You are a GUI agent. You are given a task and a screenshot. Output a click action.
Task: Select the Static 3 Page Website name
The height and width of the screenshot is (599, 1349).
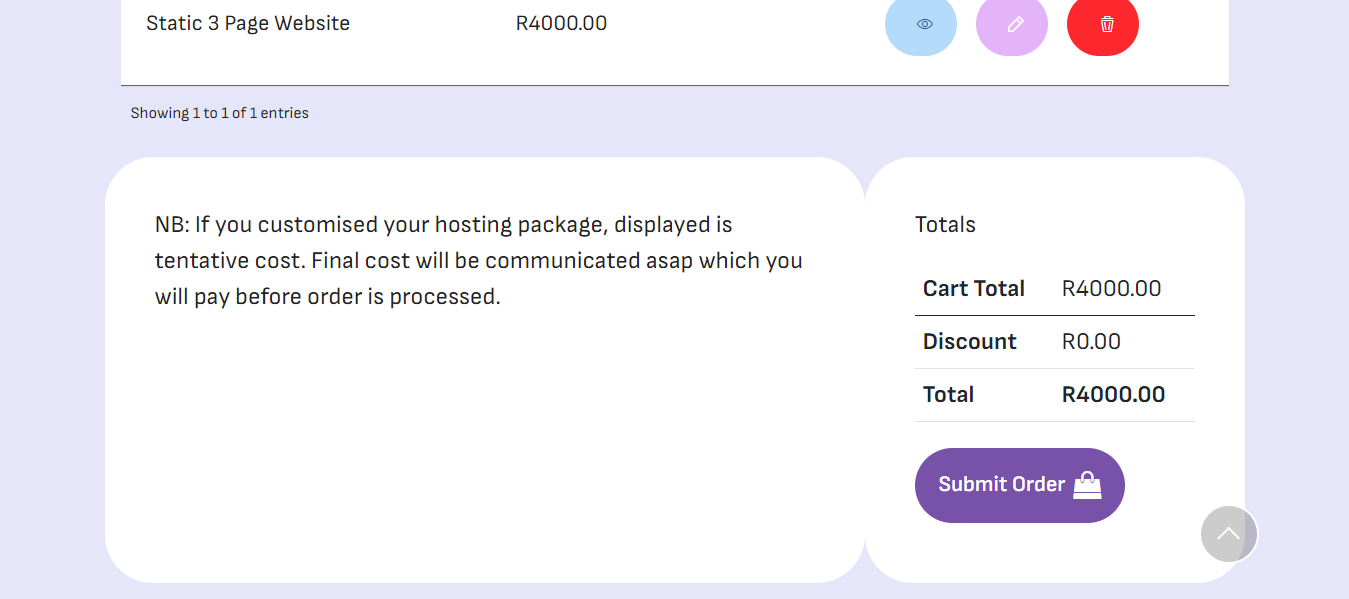[x=248, y=23]
